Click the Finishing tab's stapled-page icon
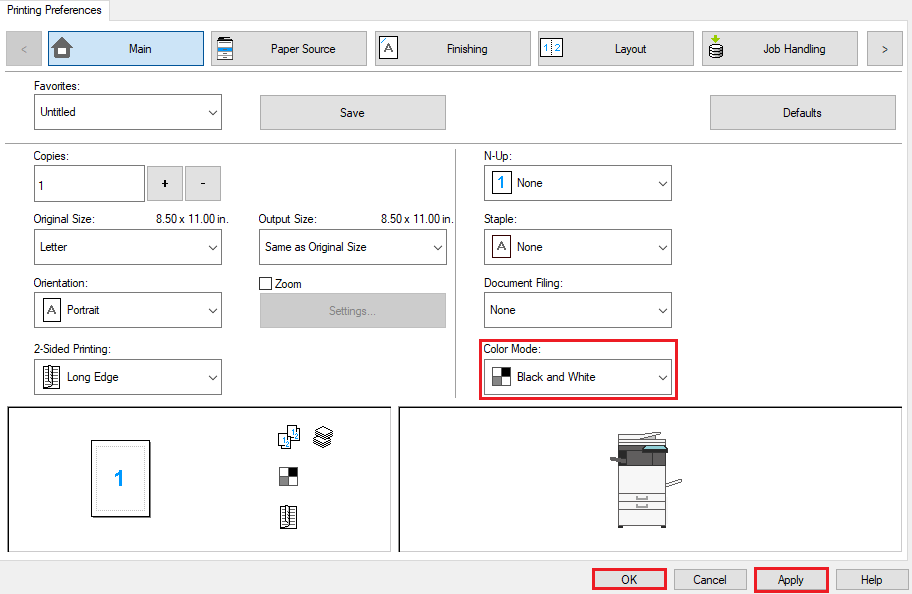Viewport: 912px width, 594px height. pos(388,47)
